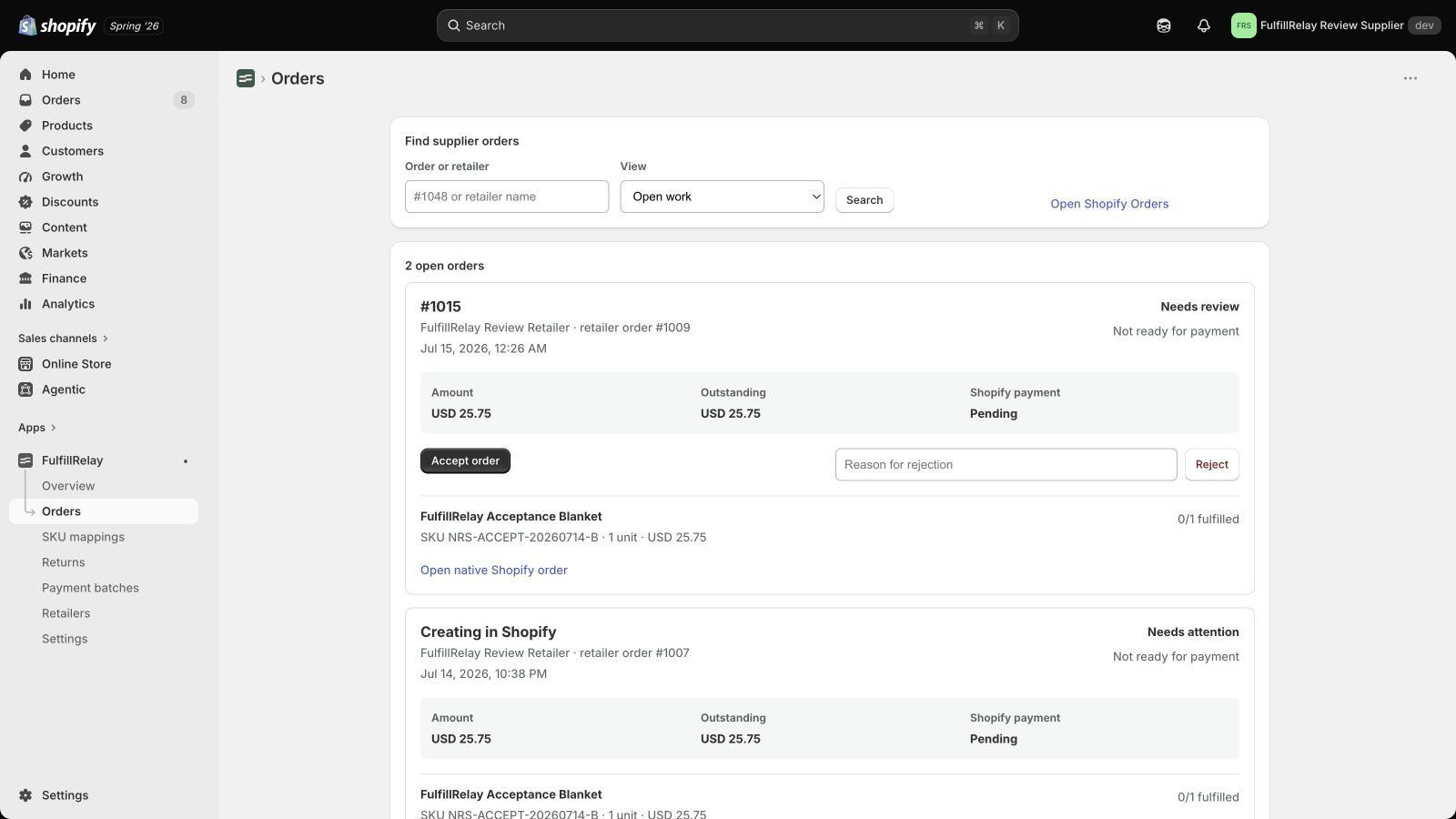Click the Needs attention status
Screen dimensions: 1456x819
click(x=1193, y=632)
